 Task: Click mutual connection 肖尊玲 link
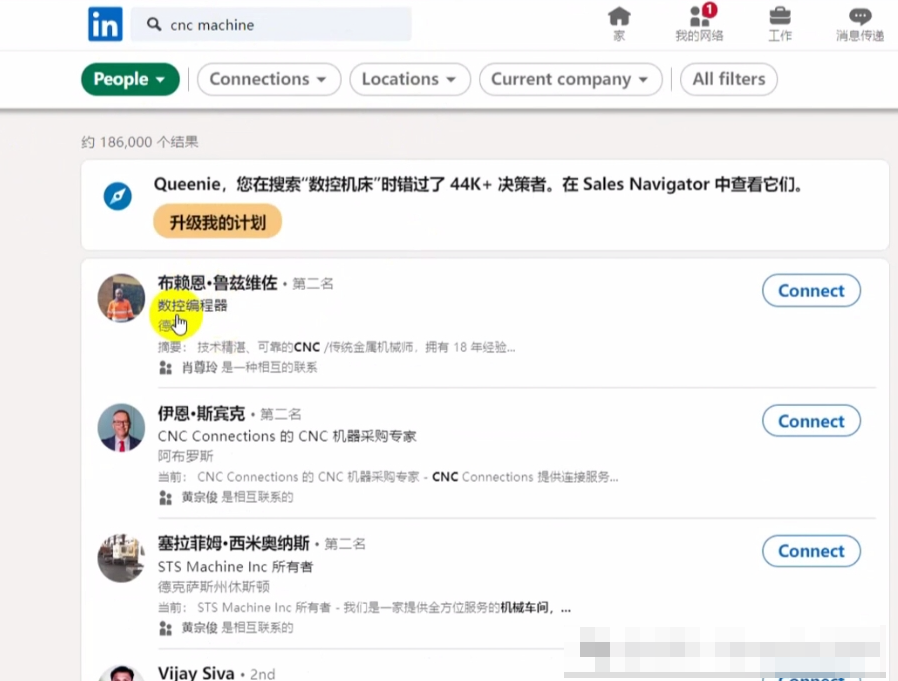pos(199,367)
